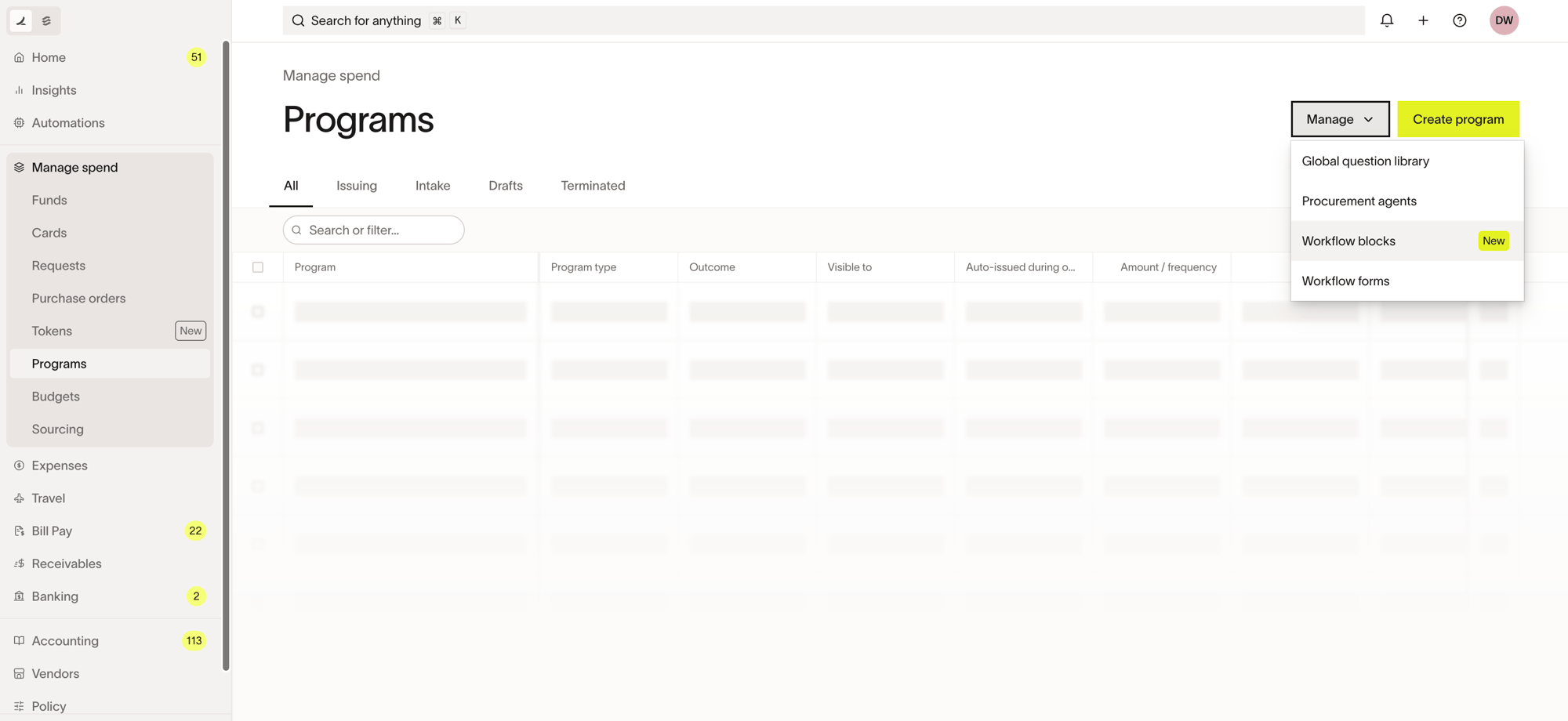Click the Search for anything field
1568x721 pixels.
tap(823, 20)
